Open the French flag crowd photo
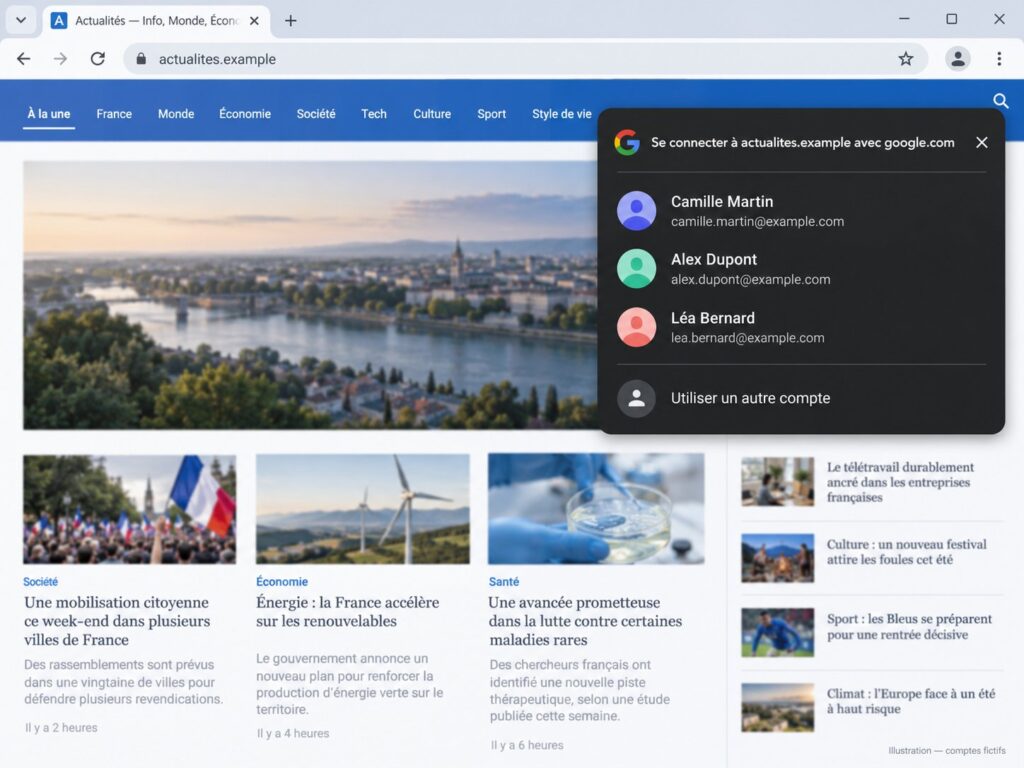1024x768 pixels. coord(129,509)
